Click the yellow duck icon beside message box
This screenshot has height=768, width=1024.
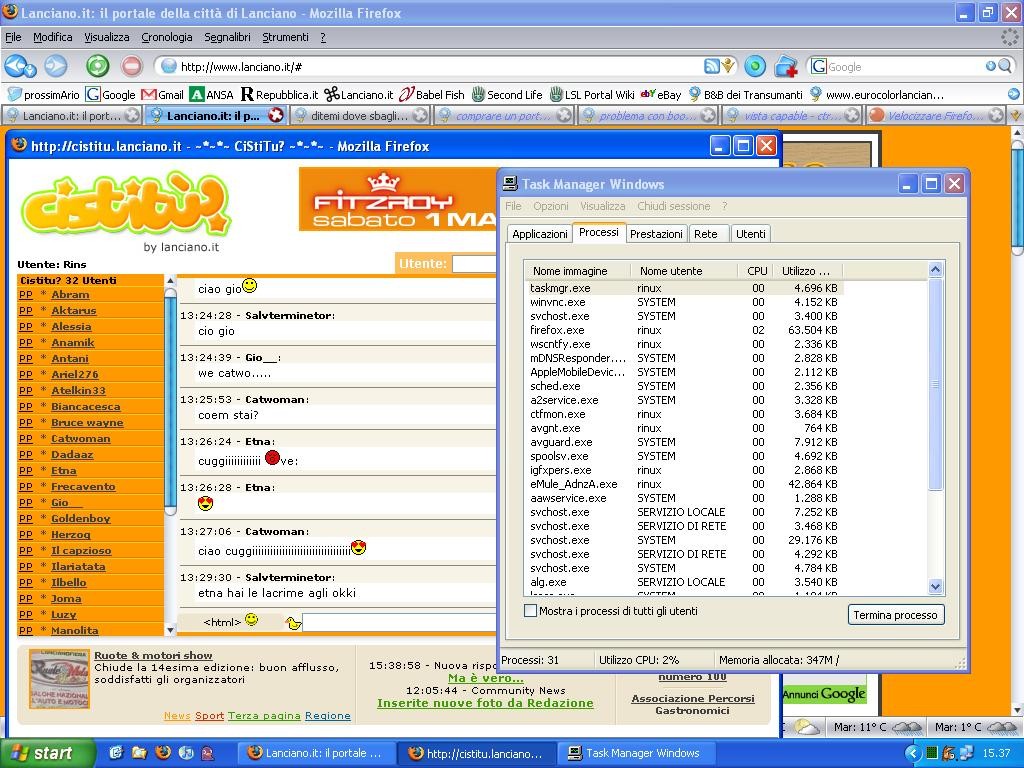tap(292, 623)
